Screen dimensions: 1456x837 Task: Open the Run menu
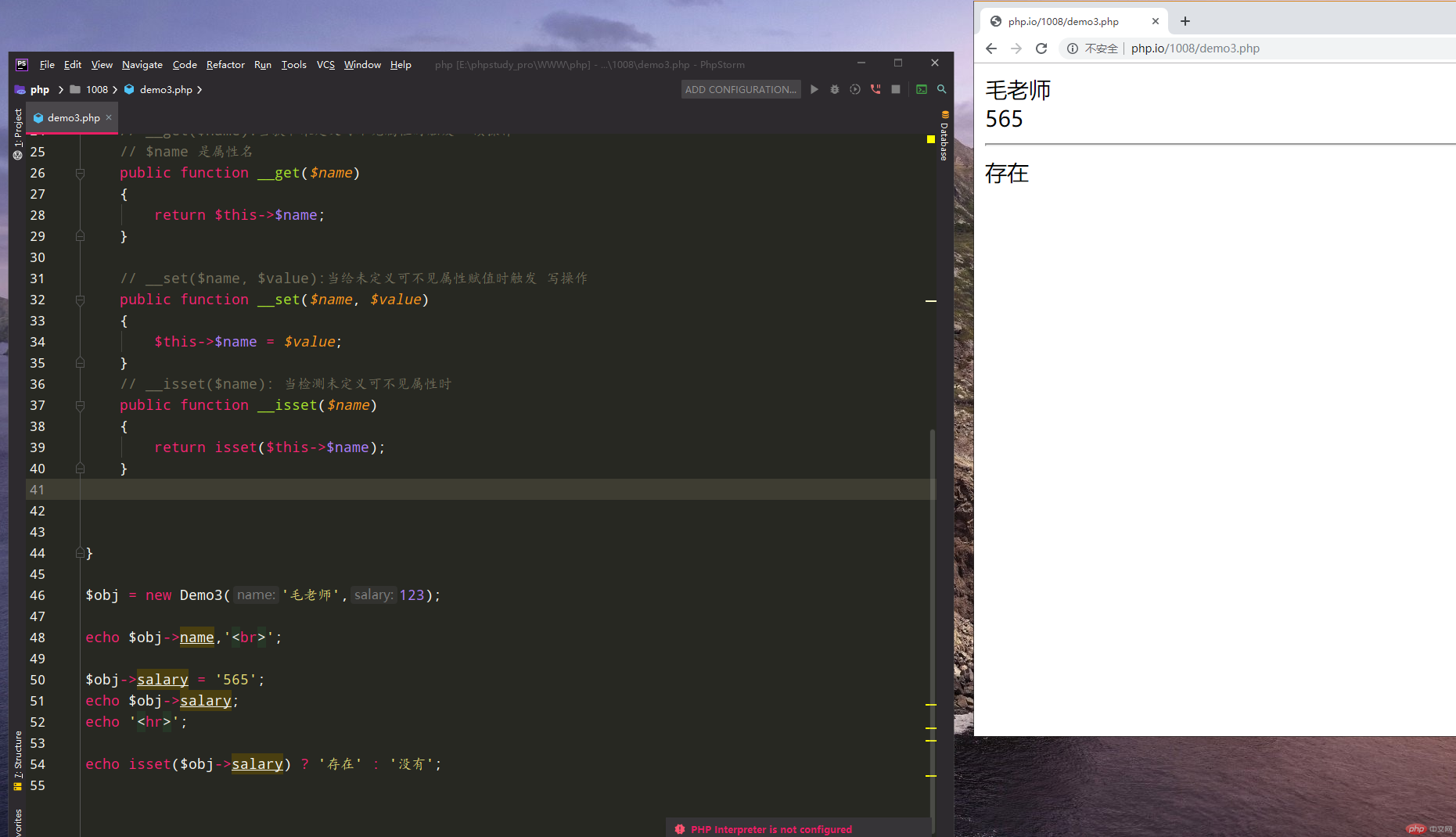pyautogui.click(x=263, y=64)
